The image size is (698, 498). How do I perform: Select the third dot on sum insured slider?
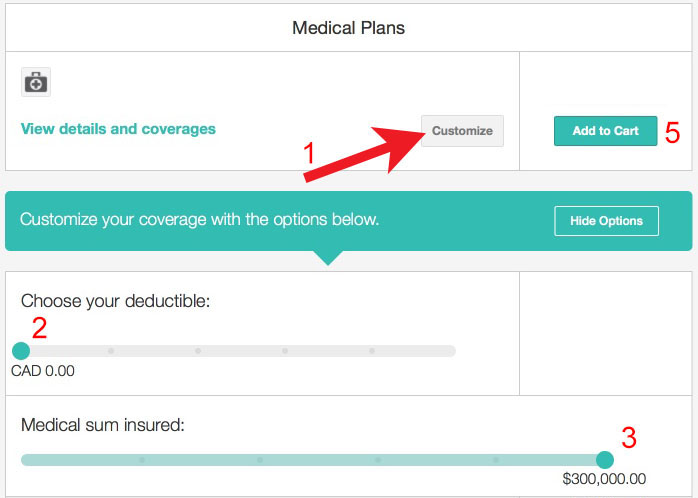[x=378, y=460]
